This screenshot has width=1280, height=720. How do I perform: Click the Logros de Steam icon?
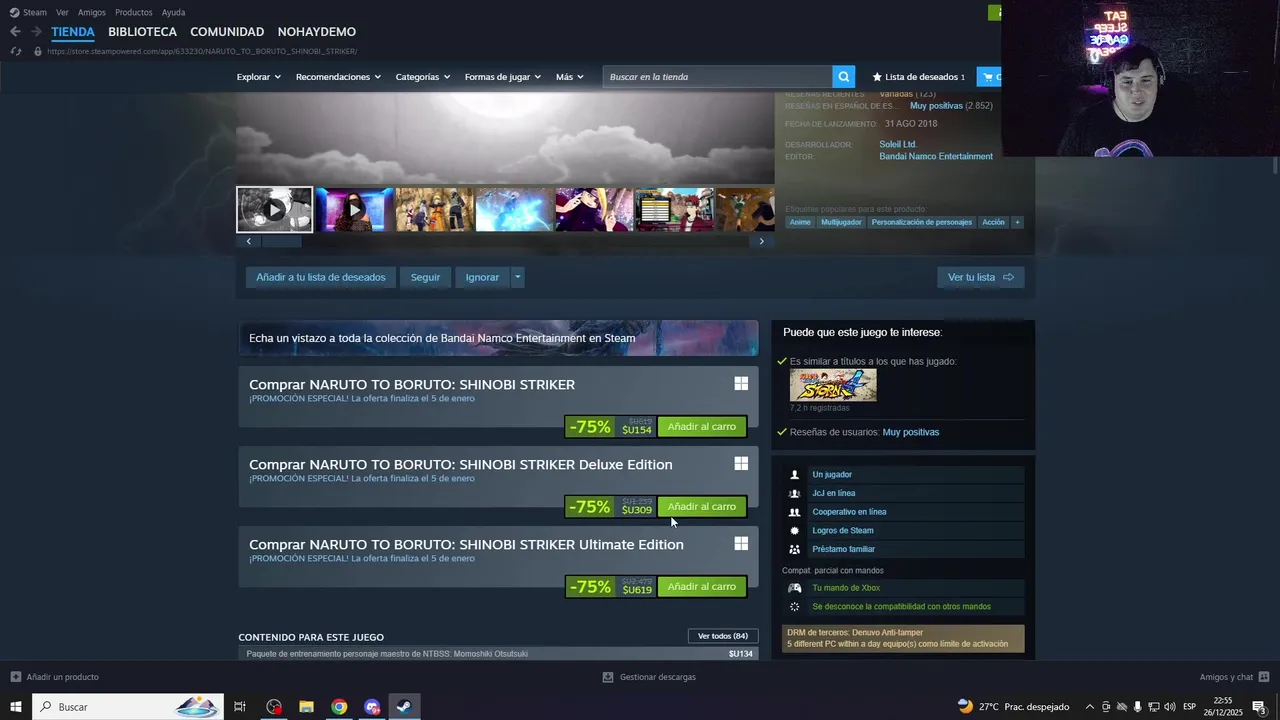795,531
